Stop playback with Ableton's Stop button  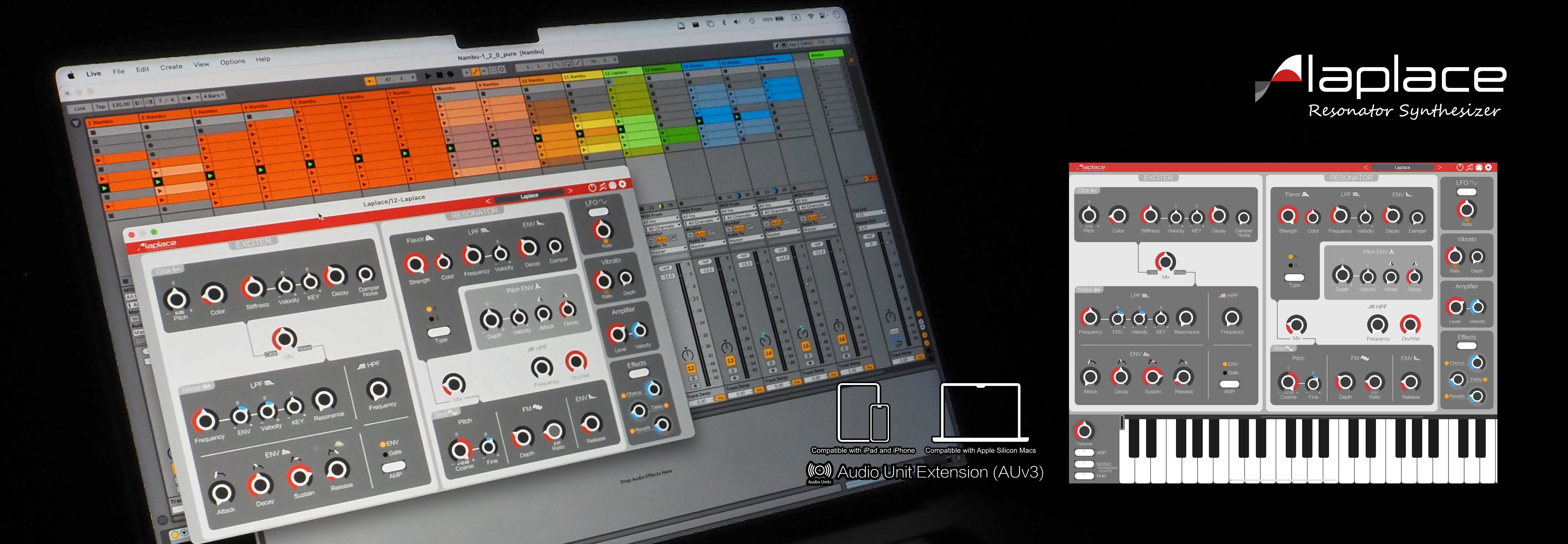coord(439,75)
